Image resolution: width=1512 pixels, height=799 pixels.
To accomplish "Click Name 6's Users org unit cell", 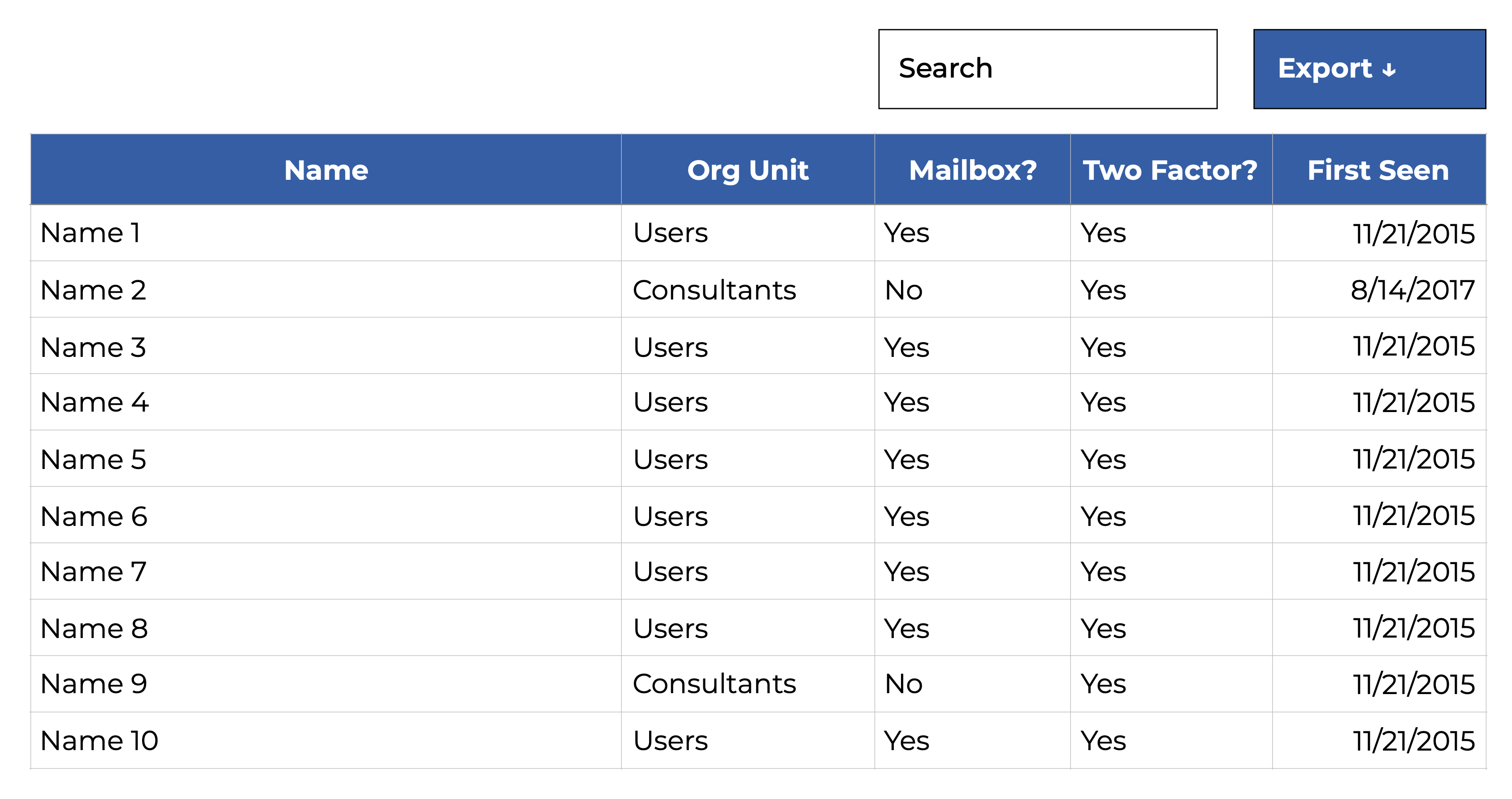I will pyautogui.click(x=670, y=517).
